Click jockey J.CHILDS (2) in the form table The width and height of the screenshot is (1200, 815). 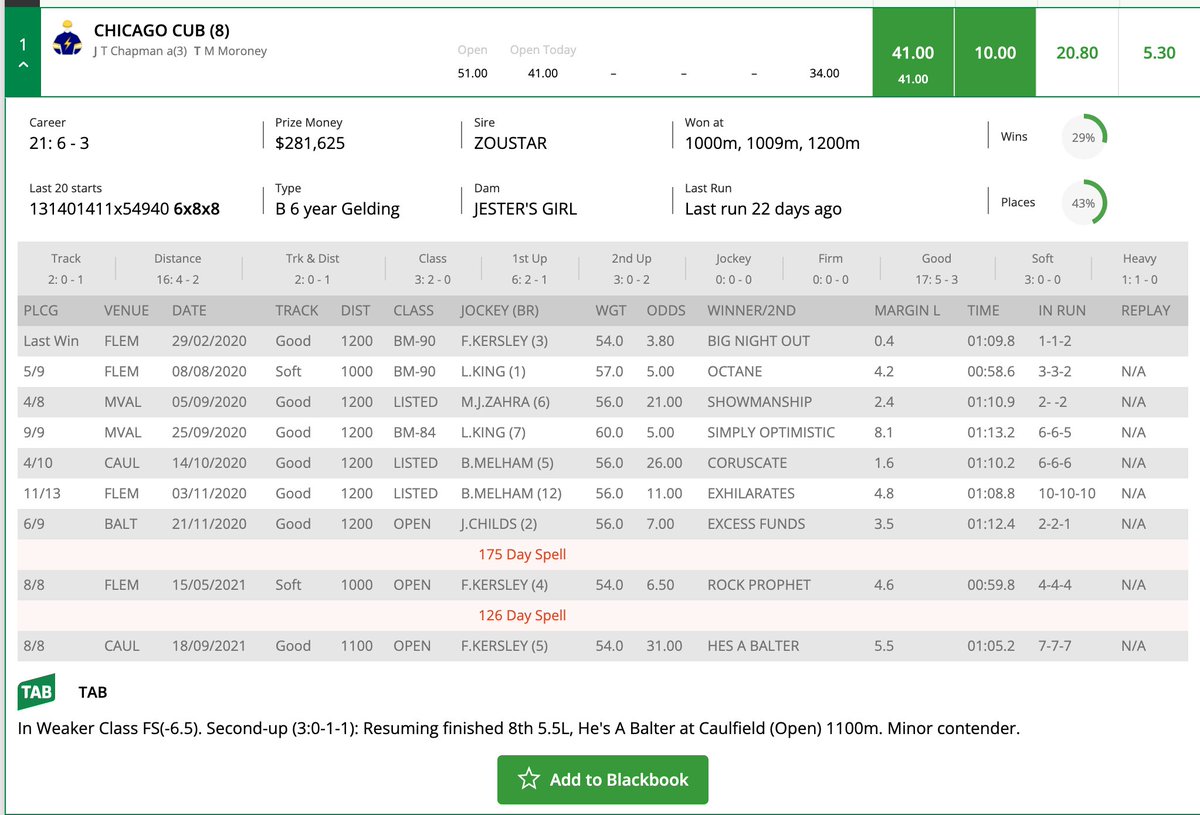(x=501, y=524)
